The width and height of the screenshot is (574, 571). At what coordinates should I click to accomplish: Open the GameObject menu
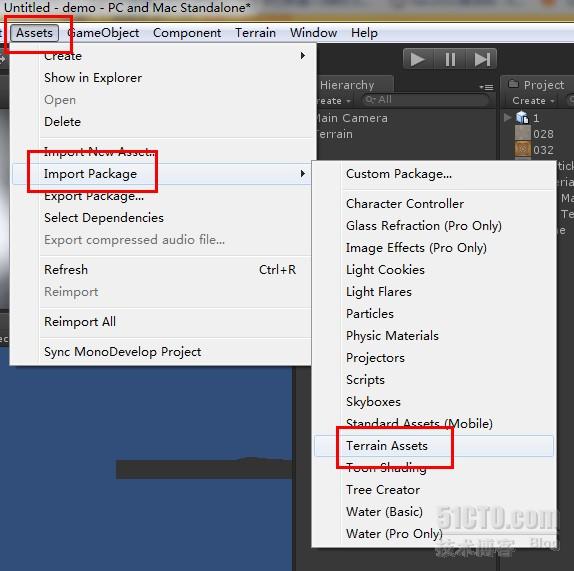[x=103, y=33]
